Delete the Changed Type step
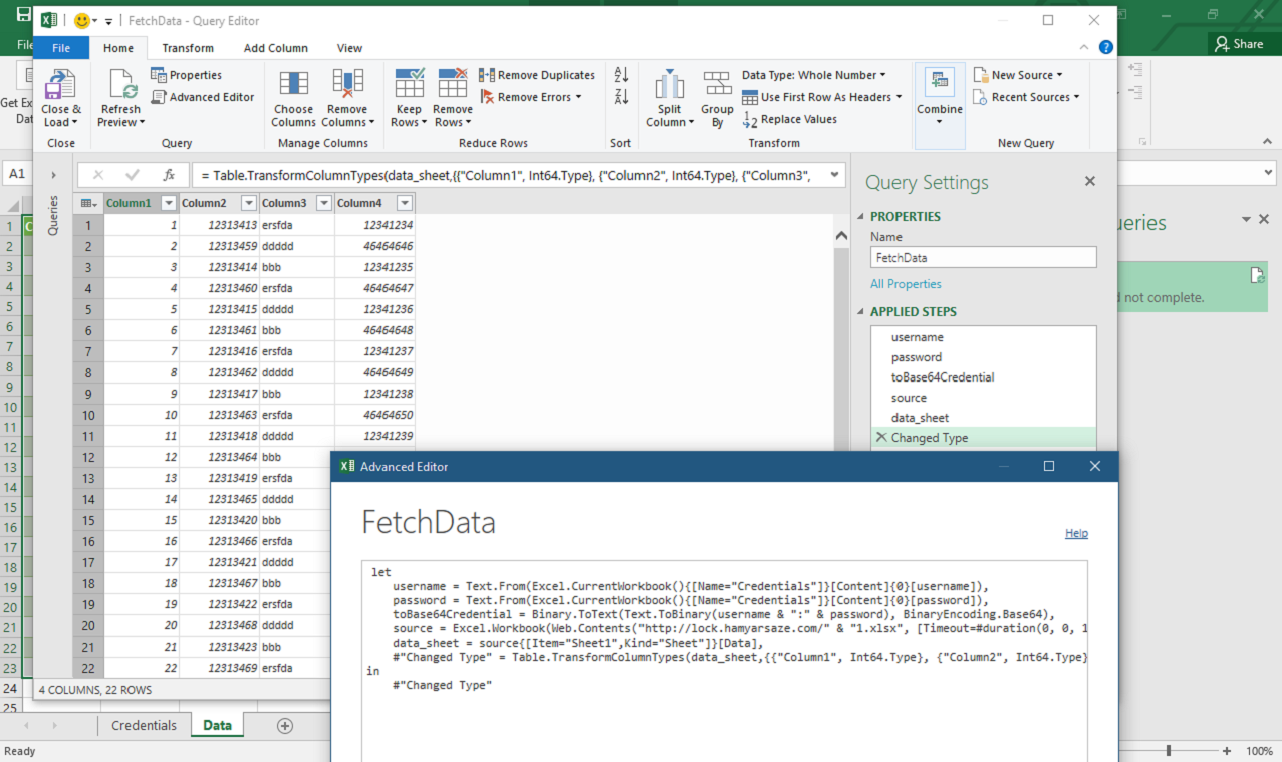 point(881,438)
